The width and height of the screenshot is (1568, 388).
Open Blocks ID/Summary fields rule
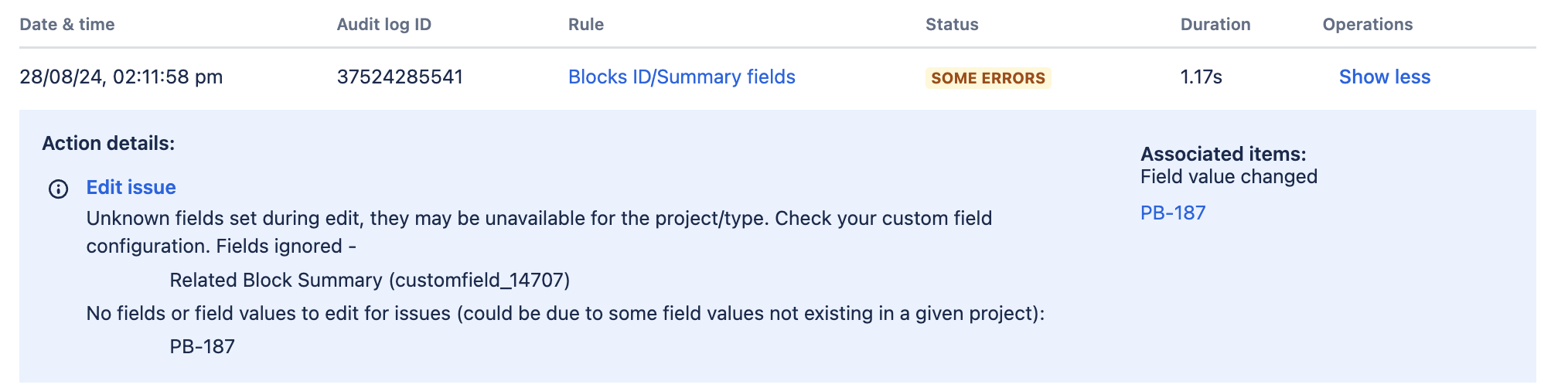(681, 77)
